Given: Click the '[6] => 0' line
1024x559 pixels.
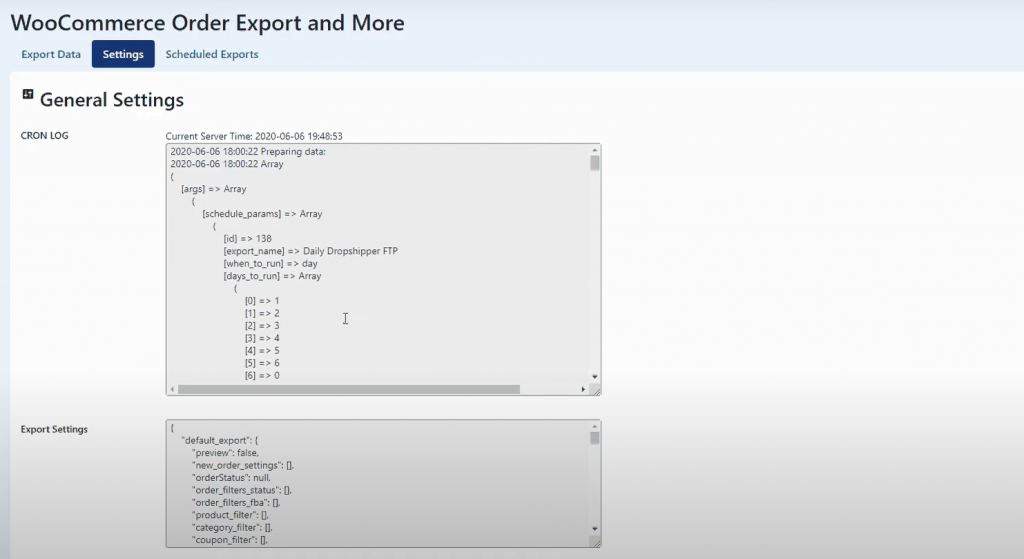Looking at the screenshot, I should coord(262,375).
